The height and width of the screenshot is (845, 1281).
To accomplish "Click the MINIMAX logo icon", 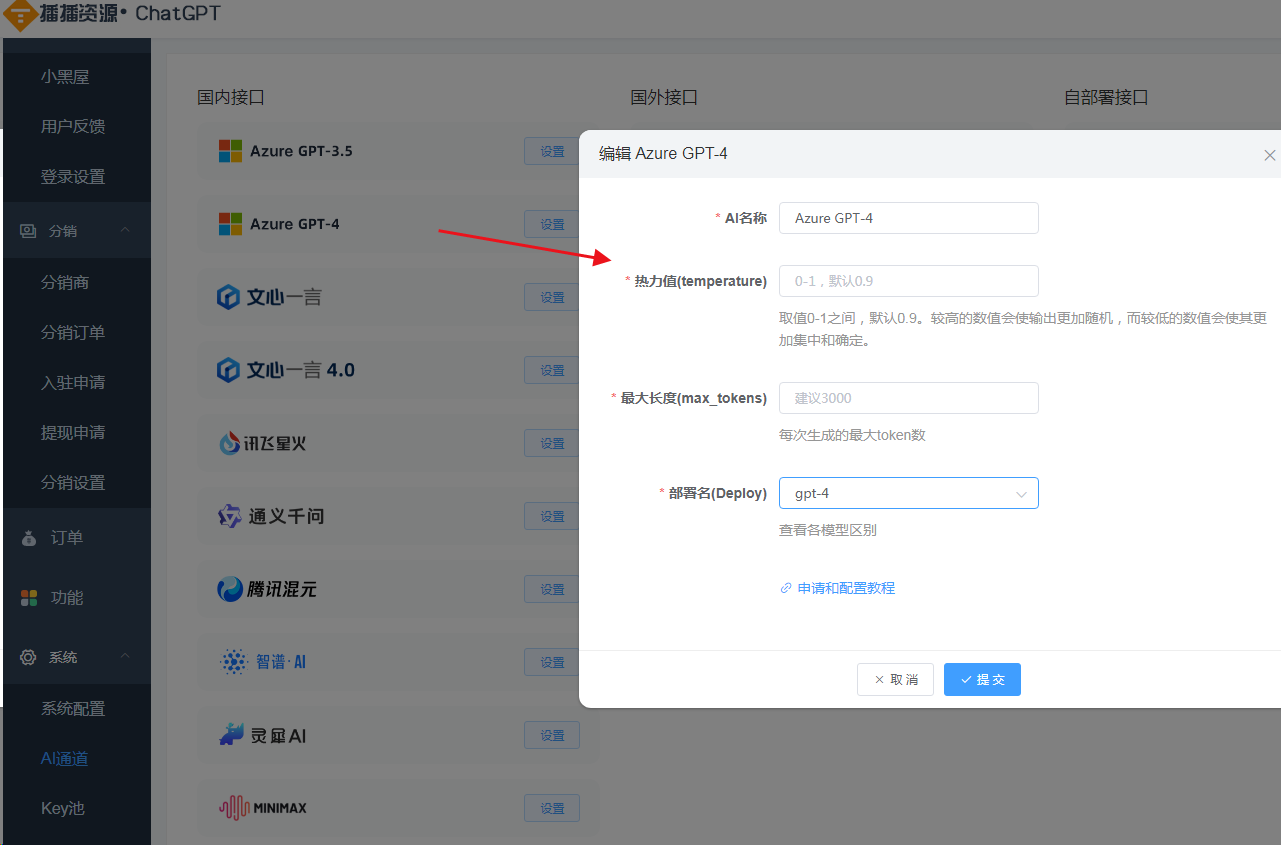I will [x=233, y=808].
